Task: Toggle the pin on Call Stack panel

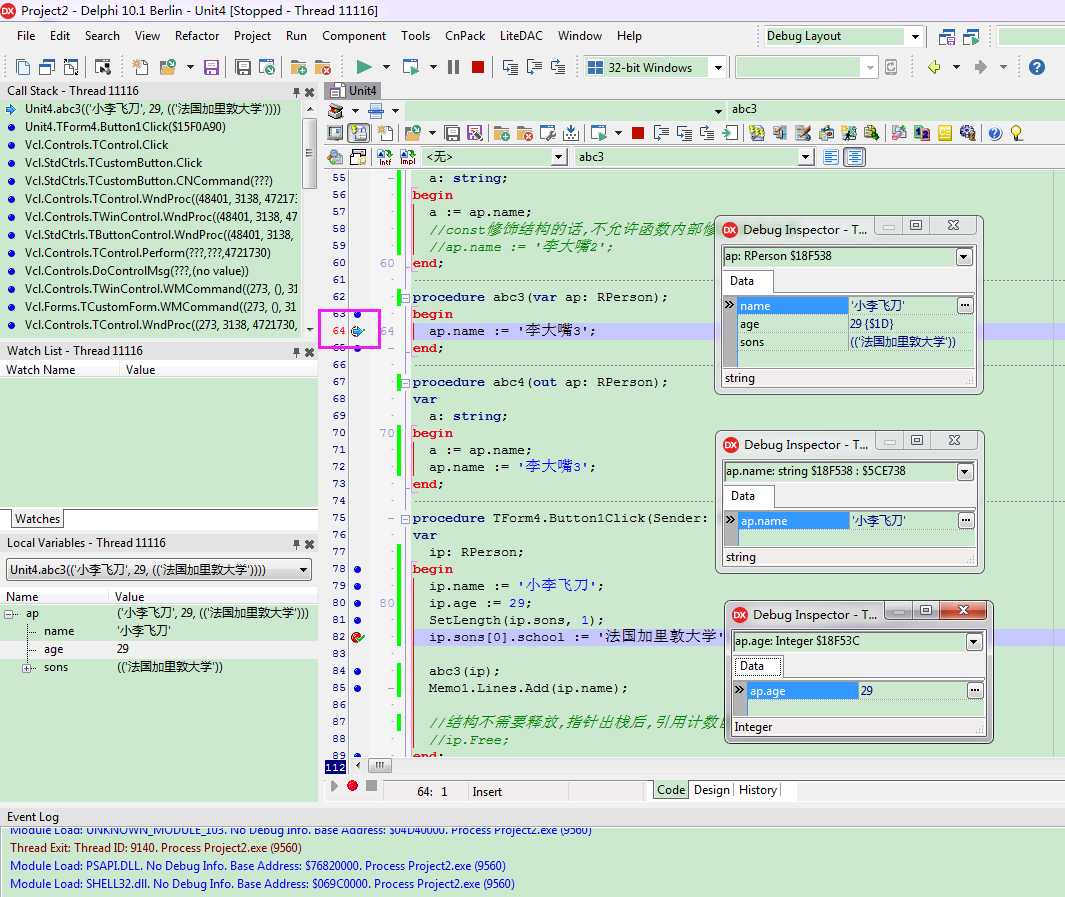Action: tap(296, 92)
